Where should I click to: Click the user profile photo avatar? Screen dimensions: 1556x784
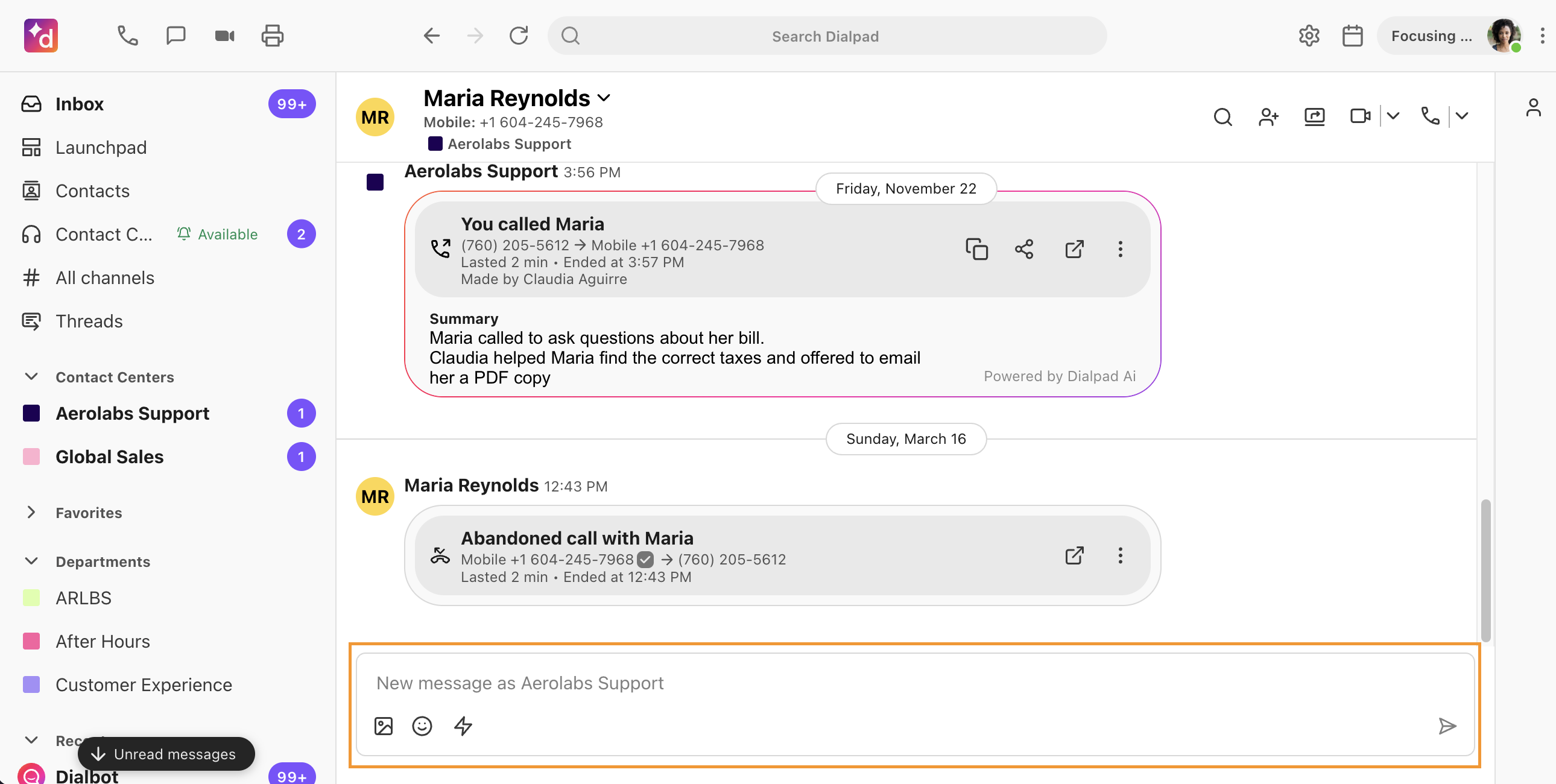click(1504, 36)
